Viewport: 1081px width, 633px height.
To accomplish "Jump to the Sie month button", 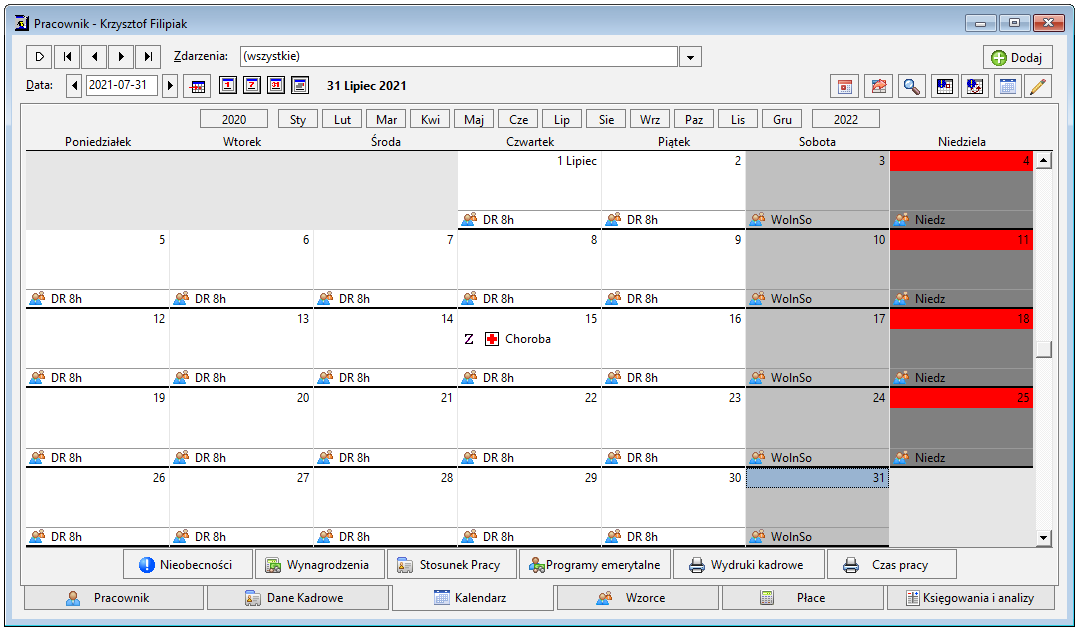I will (606, 119).
